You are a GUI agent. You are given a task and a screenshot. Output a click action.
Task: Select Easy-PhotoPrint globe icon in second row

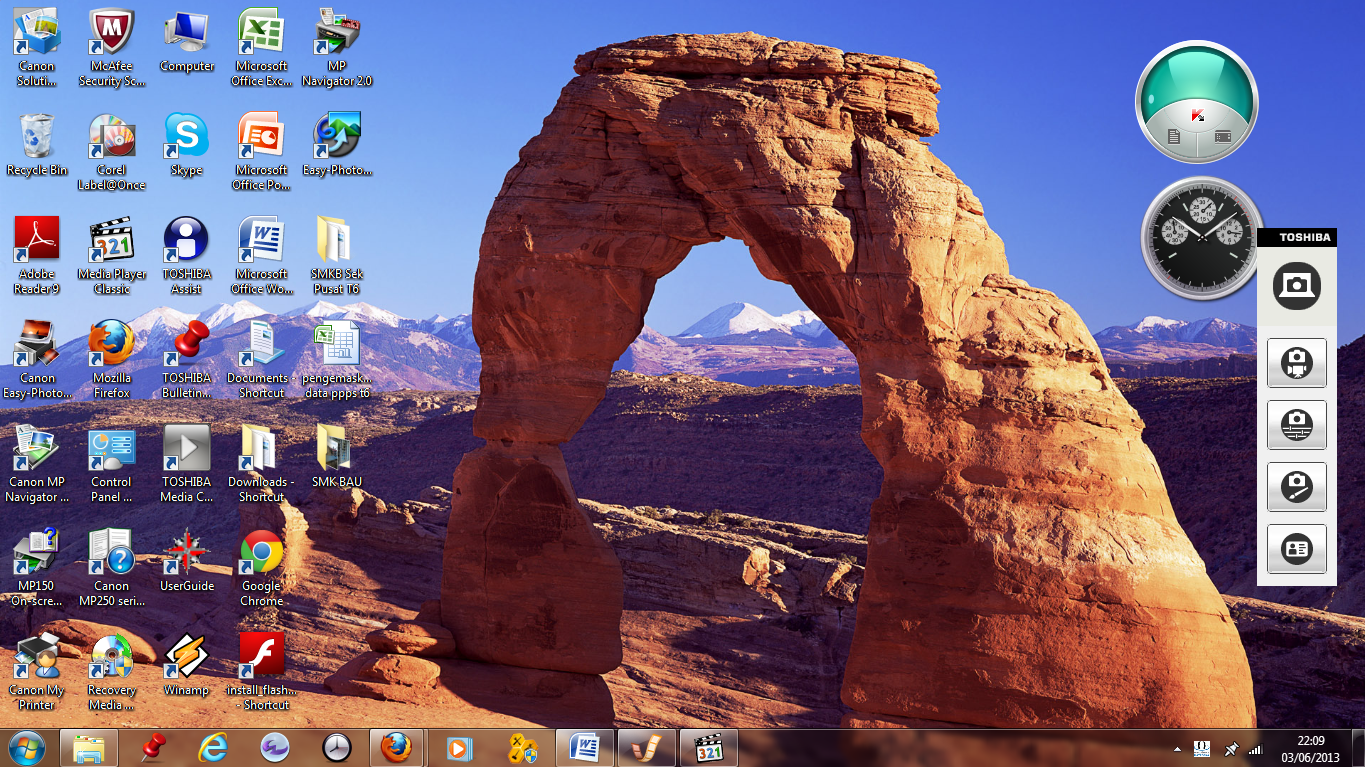[337, 144]
